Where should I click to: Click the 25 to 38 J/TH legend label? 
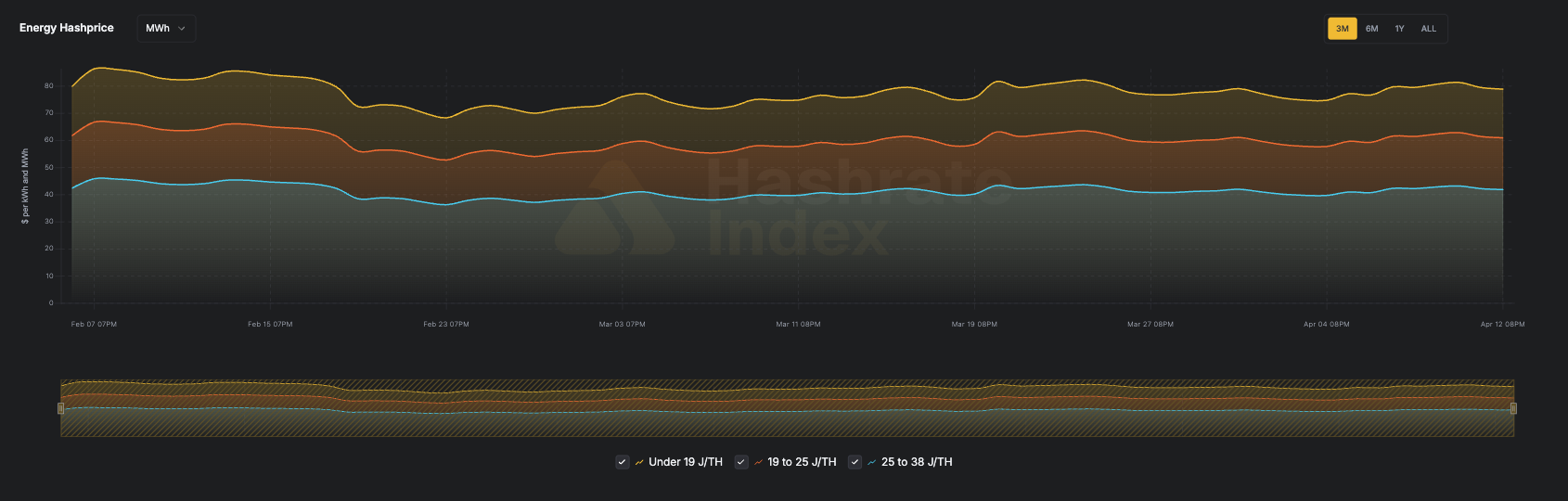(x=916, y=462)
